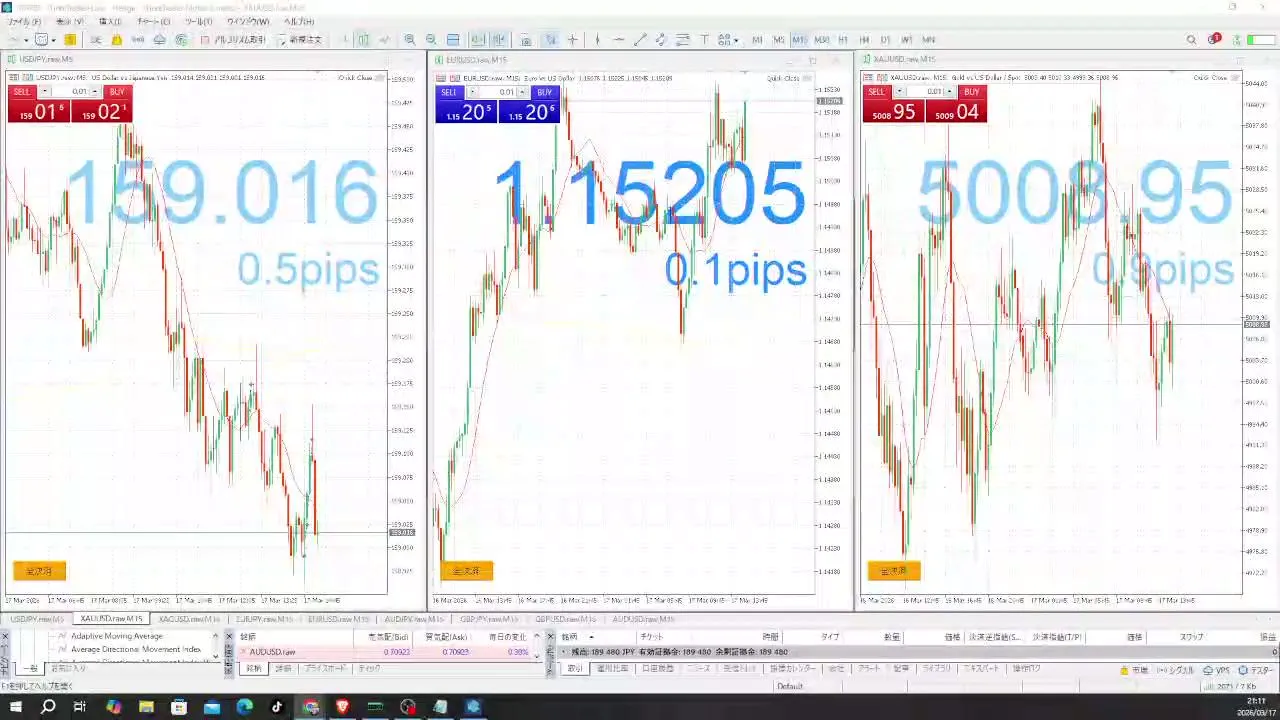Increase volume arrow on XAUUSD trade panel
This screenshot has width=1280, height=720.
[948, 92]
